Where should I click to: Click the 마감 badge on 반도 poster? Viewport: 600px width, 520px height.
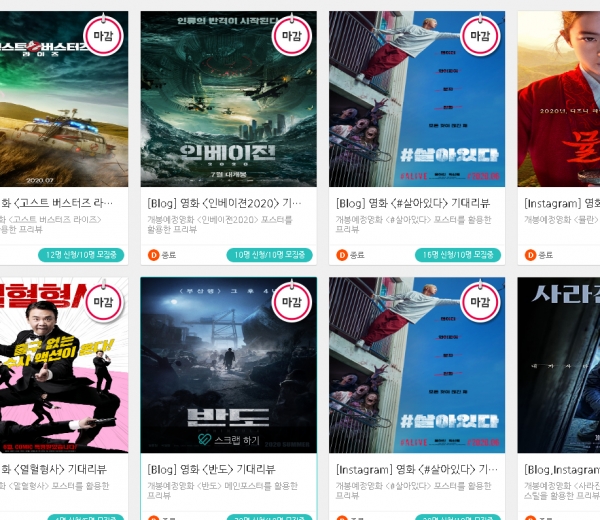point(292,302)
